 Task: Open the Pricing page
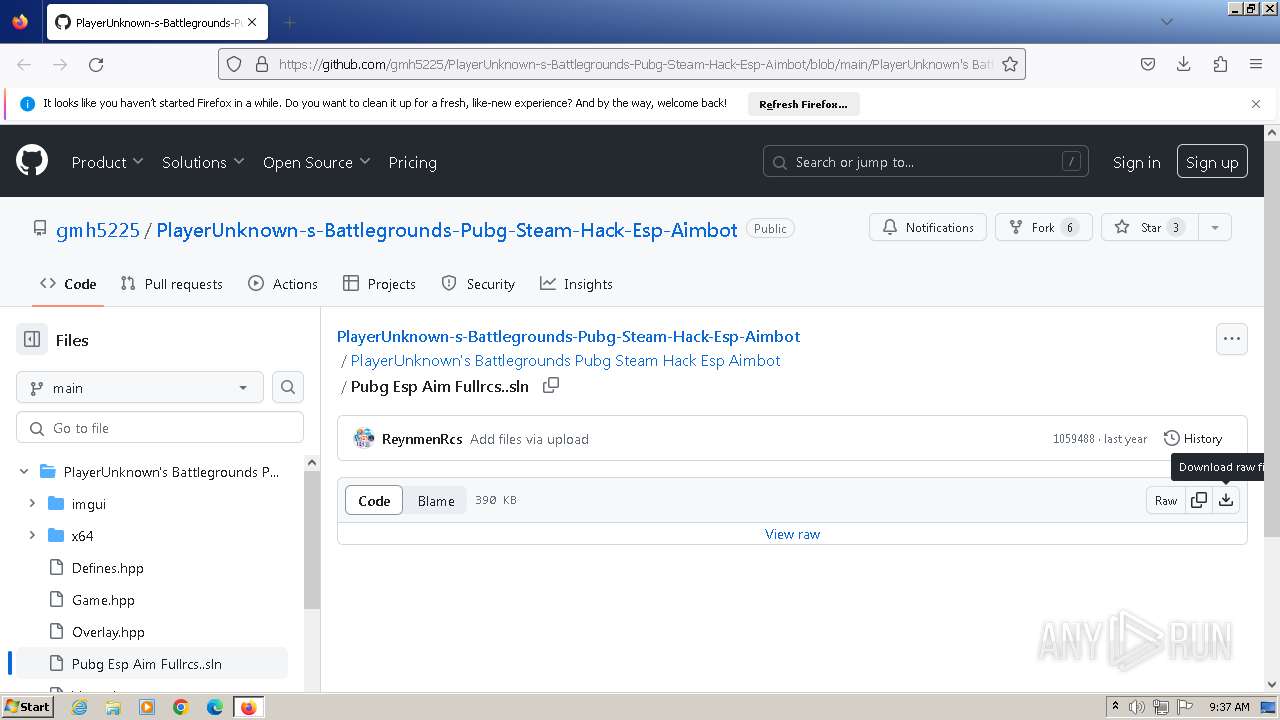(412, 162)
